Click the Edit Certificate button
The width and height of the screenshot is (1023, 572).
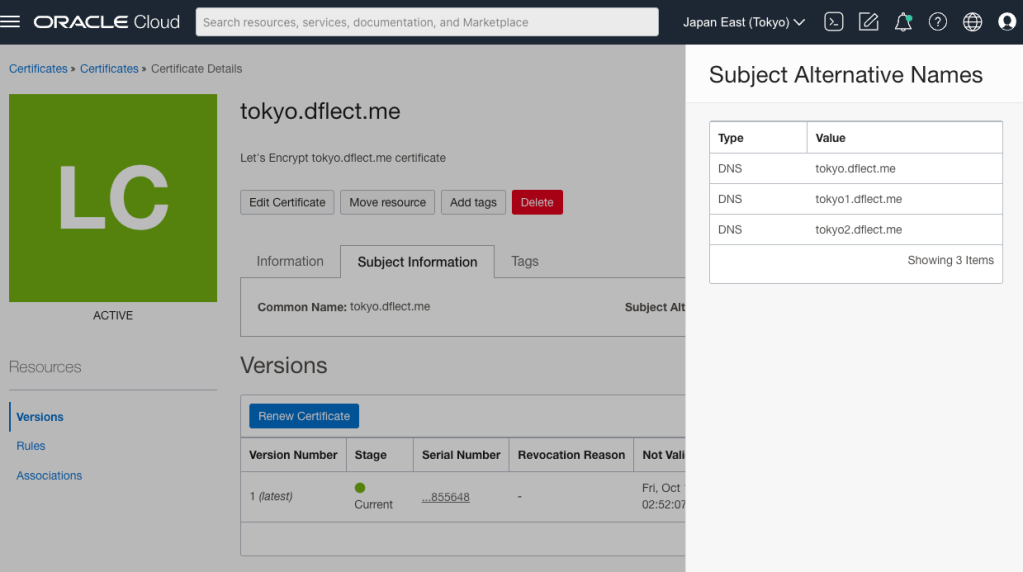click(287, 202)
